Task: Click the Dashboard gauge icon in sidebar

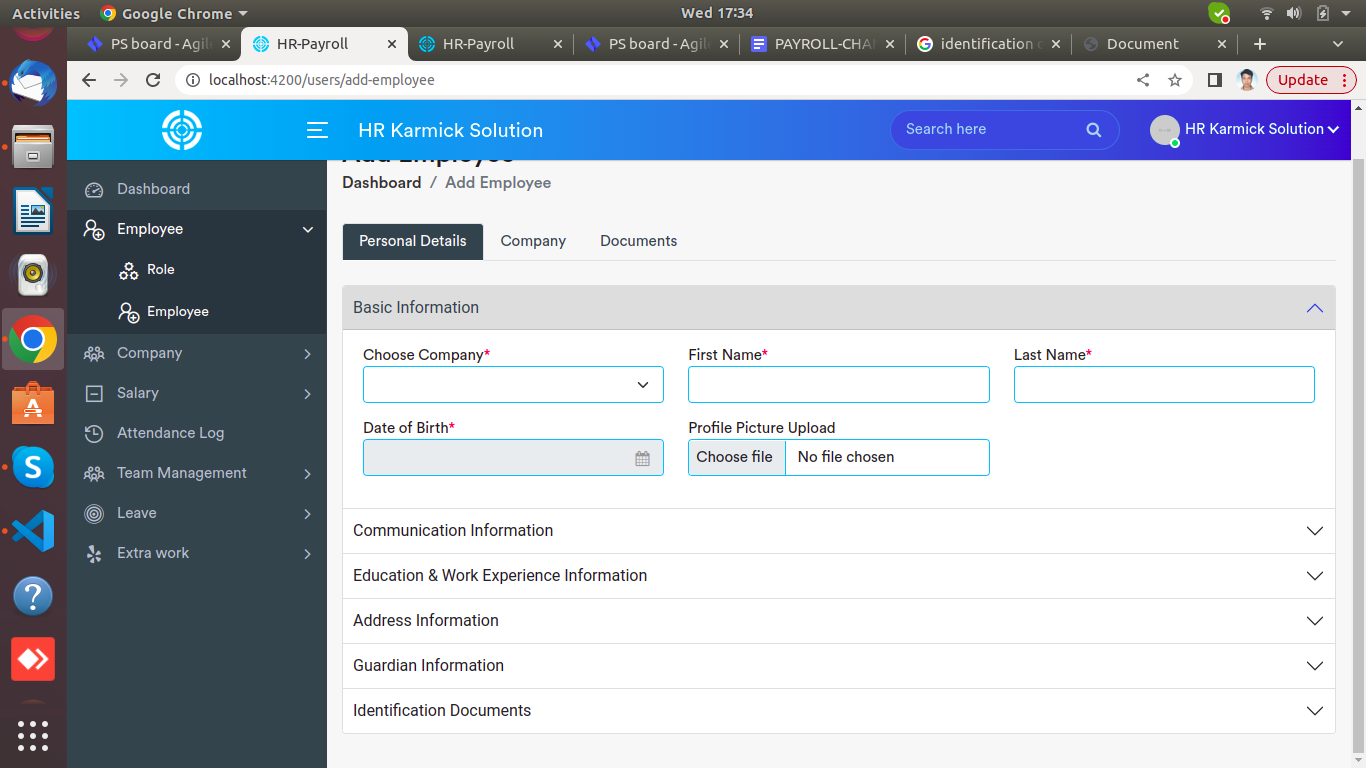Action: 94,190
